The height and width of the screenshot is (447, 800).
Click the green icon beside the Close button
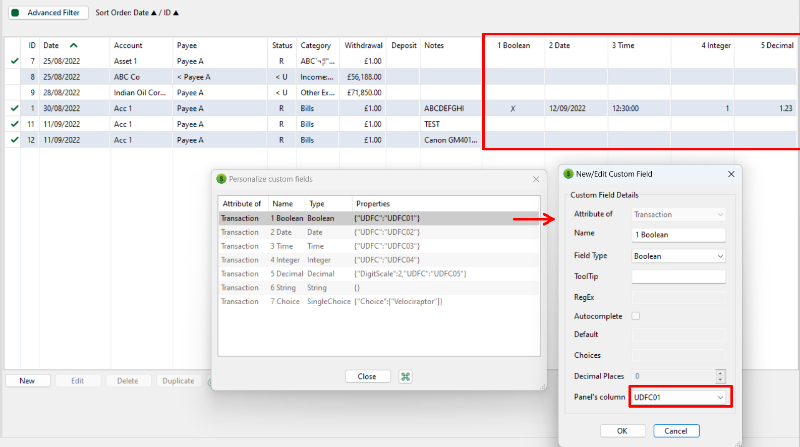(x=405, y=377)
